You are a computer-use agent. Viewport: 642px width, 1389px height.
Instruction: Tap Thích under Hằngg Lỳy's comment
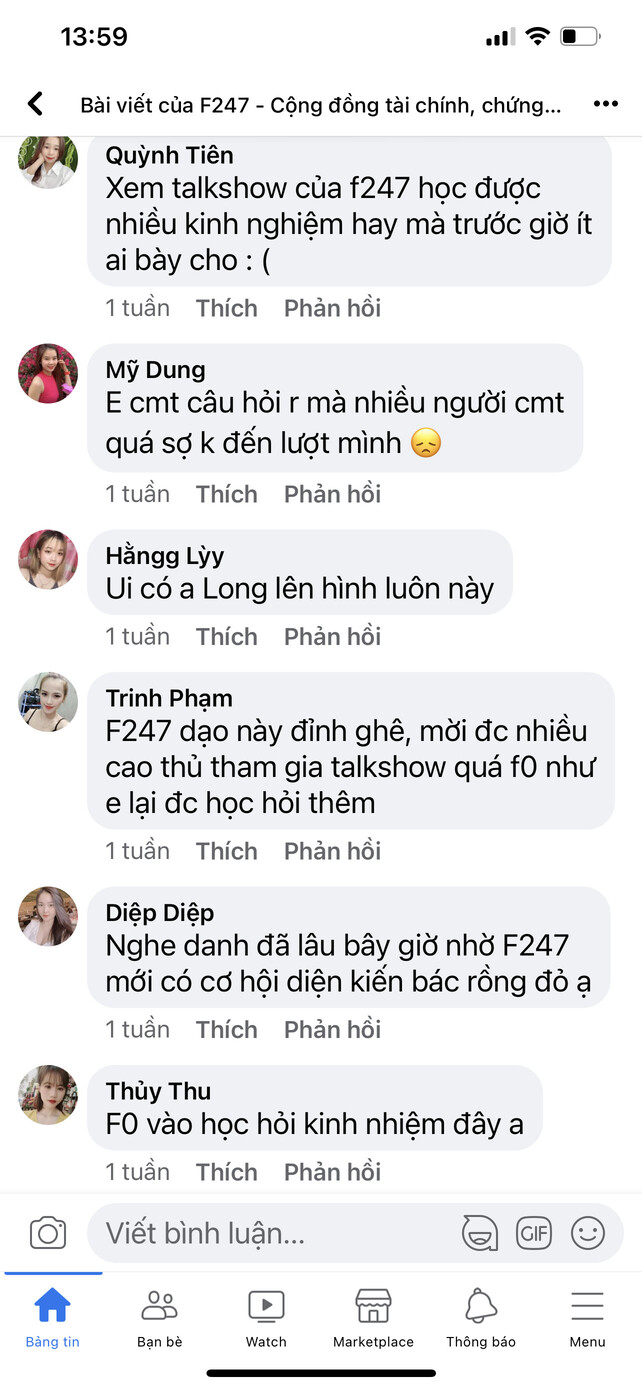point(227,636)
